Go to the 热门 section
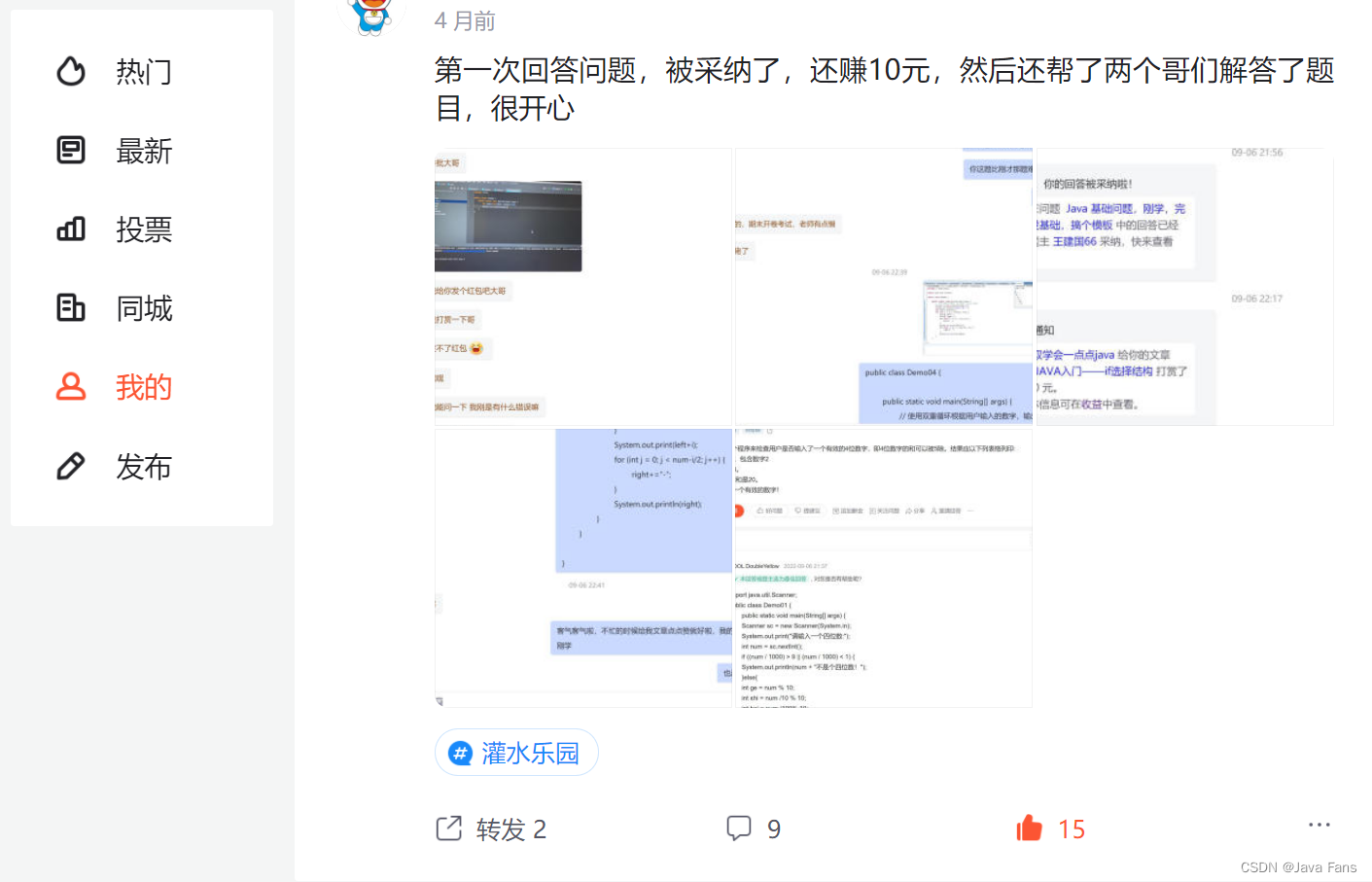Screen dimensions: 1372x882 pyautogui.click(x=144, y=71)
